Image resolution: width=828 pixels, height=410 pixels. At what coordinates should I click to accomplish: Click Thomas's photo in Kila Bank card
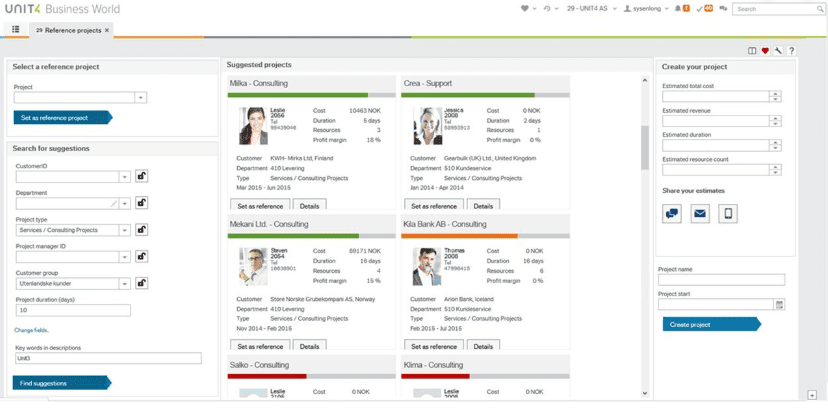tap(427, 267)
